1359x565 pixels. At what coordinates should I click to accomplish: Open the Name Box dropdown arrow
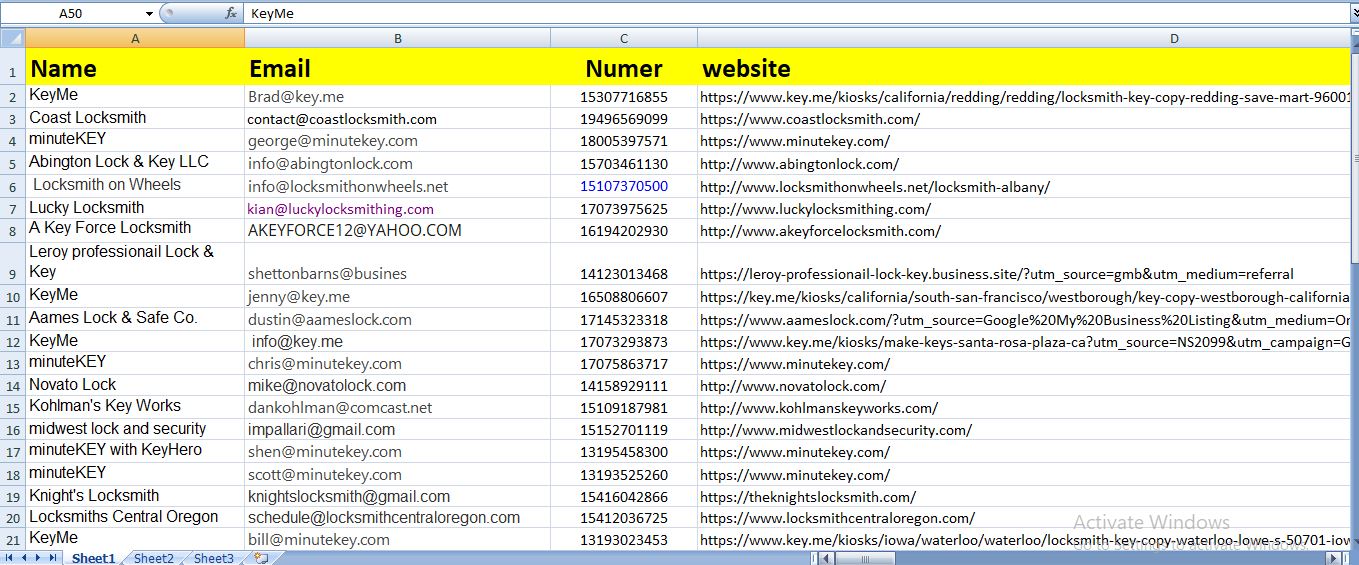point(149,14)
